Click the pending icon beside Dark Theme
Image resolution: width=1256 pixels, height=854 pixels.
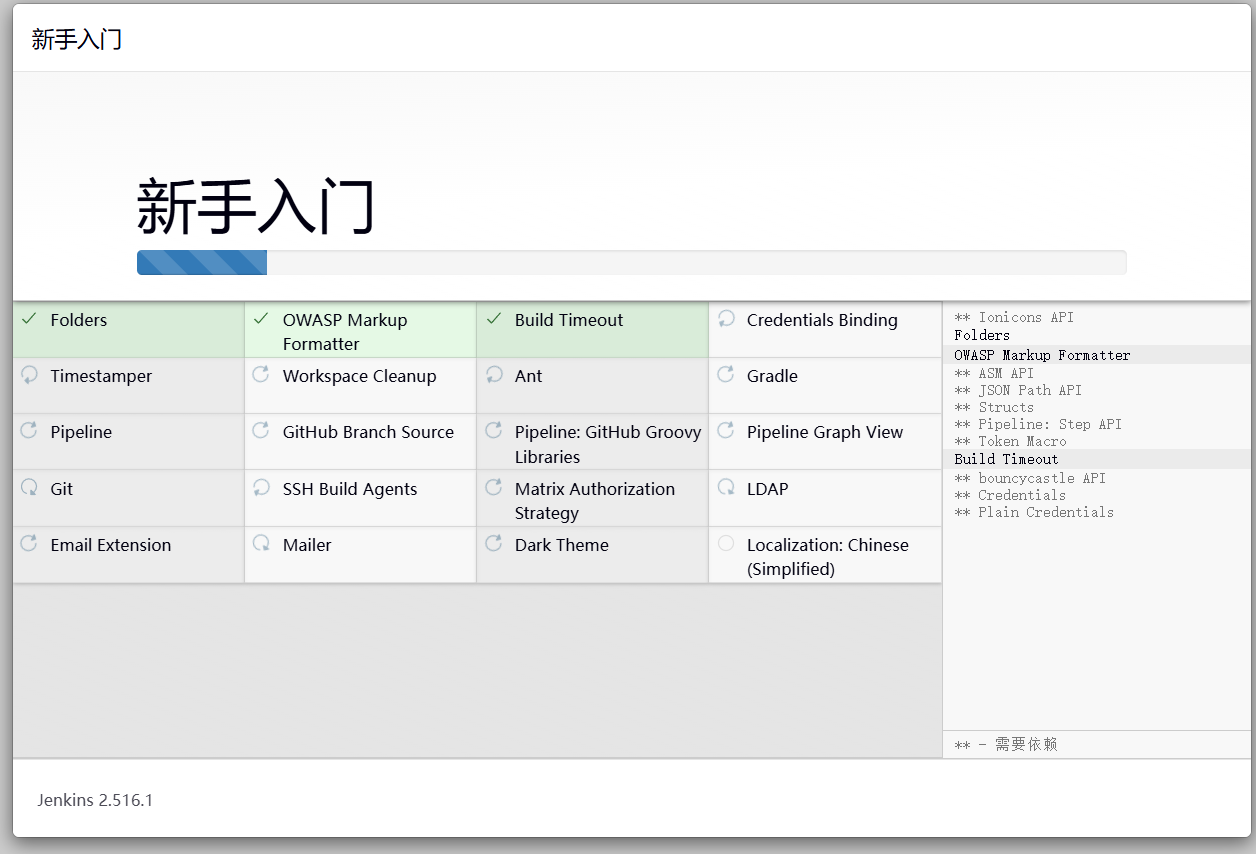pos(494,544)
